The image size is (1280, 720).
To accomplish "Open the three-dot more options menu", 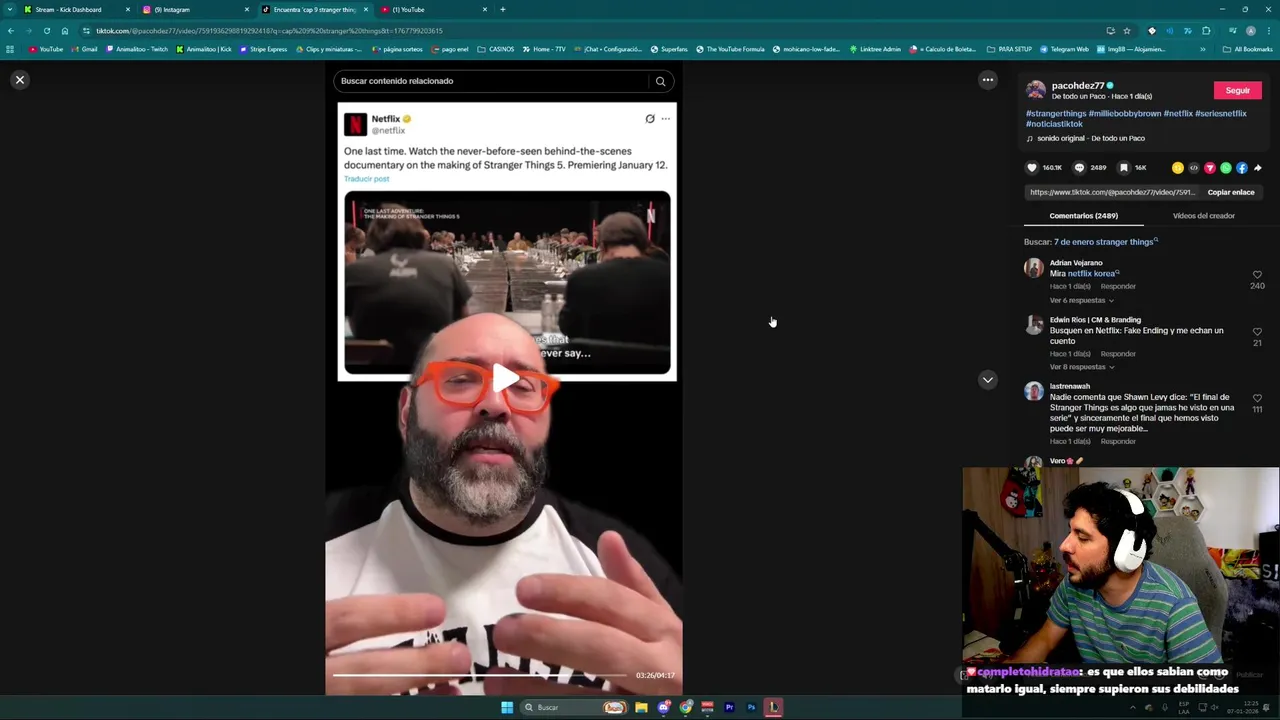I will click(x=987, y=80).
